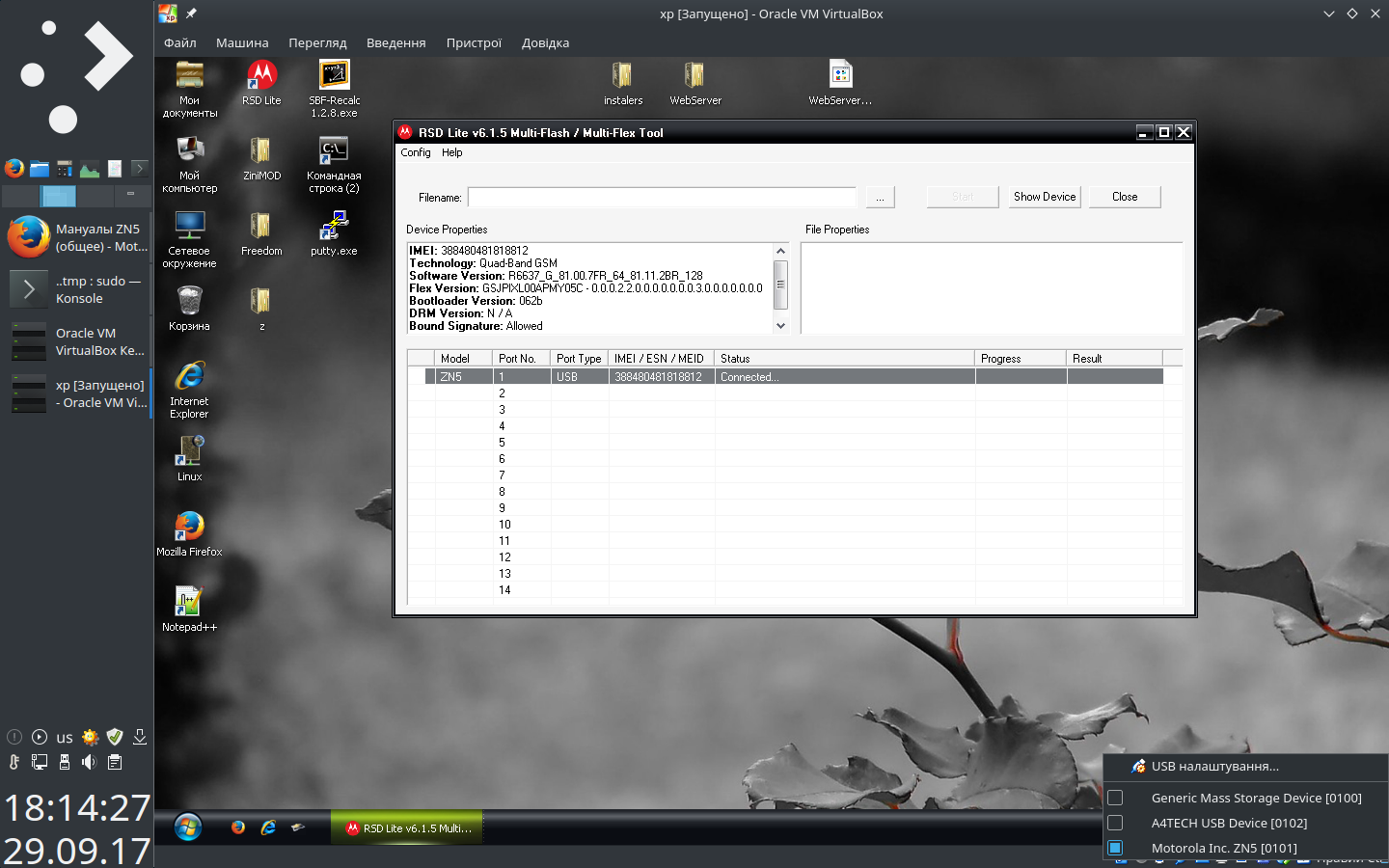
Task: Open Введення menu in VirtualBox
Action: 395,42
